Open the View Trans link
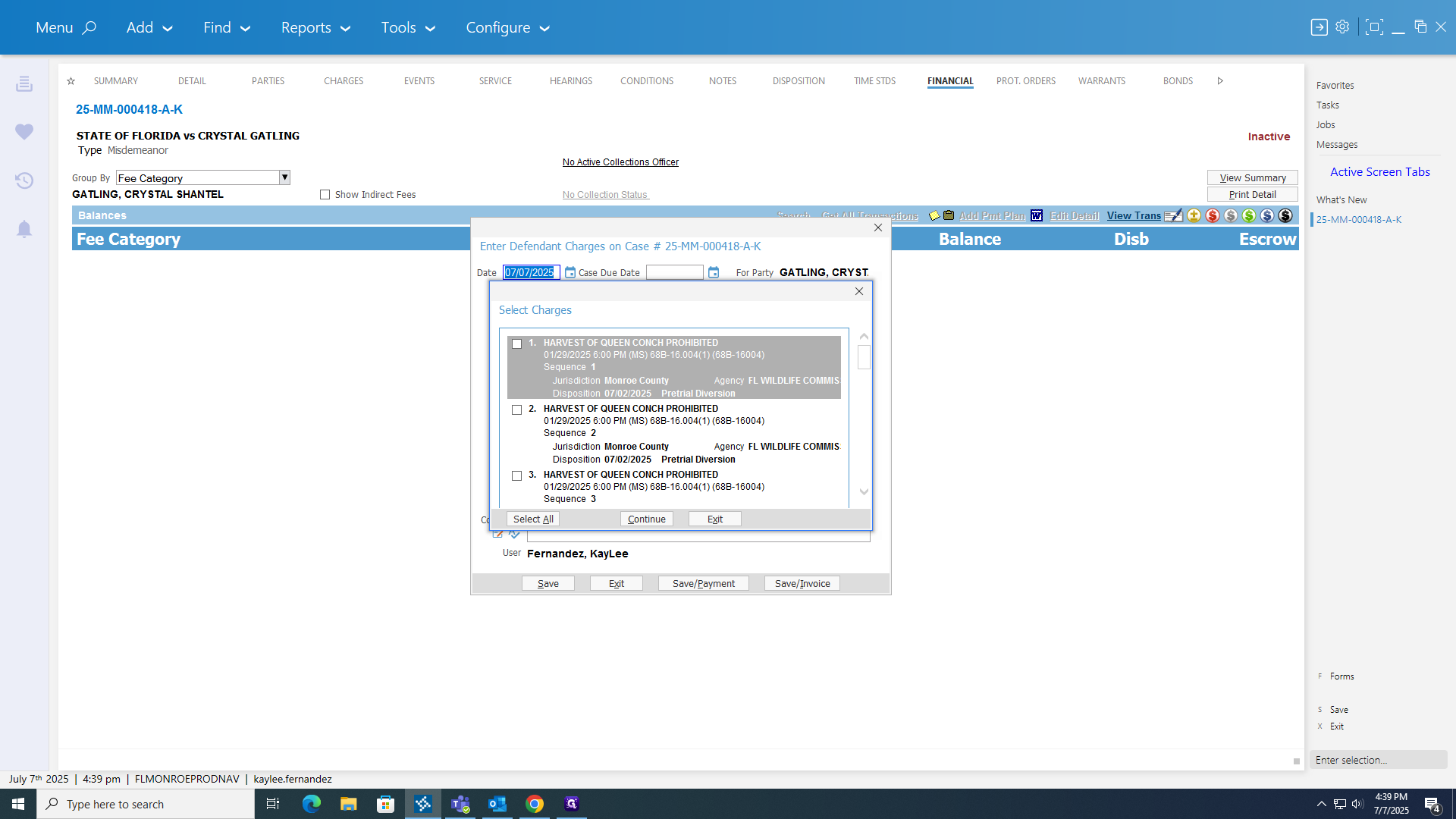The image size is (1456, 819). point(1134,216)
